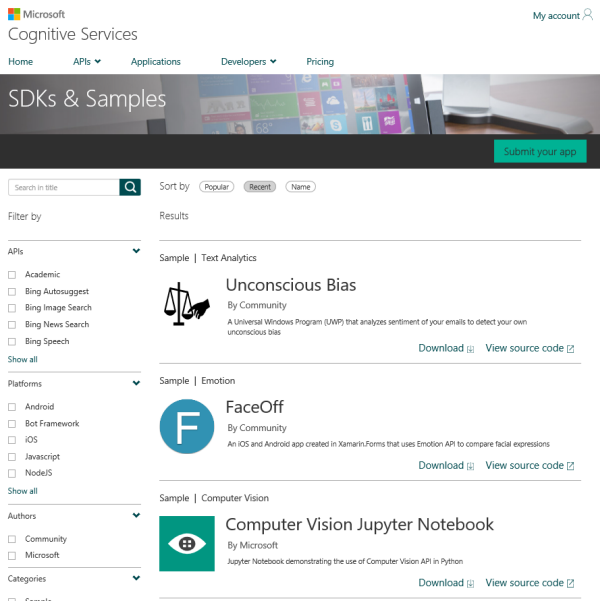Check the Community author filter
The image size is (600, 601).
(x=12, y=539)
